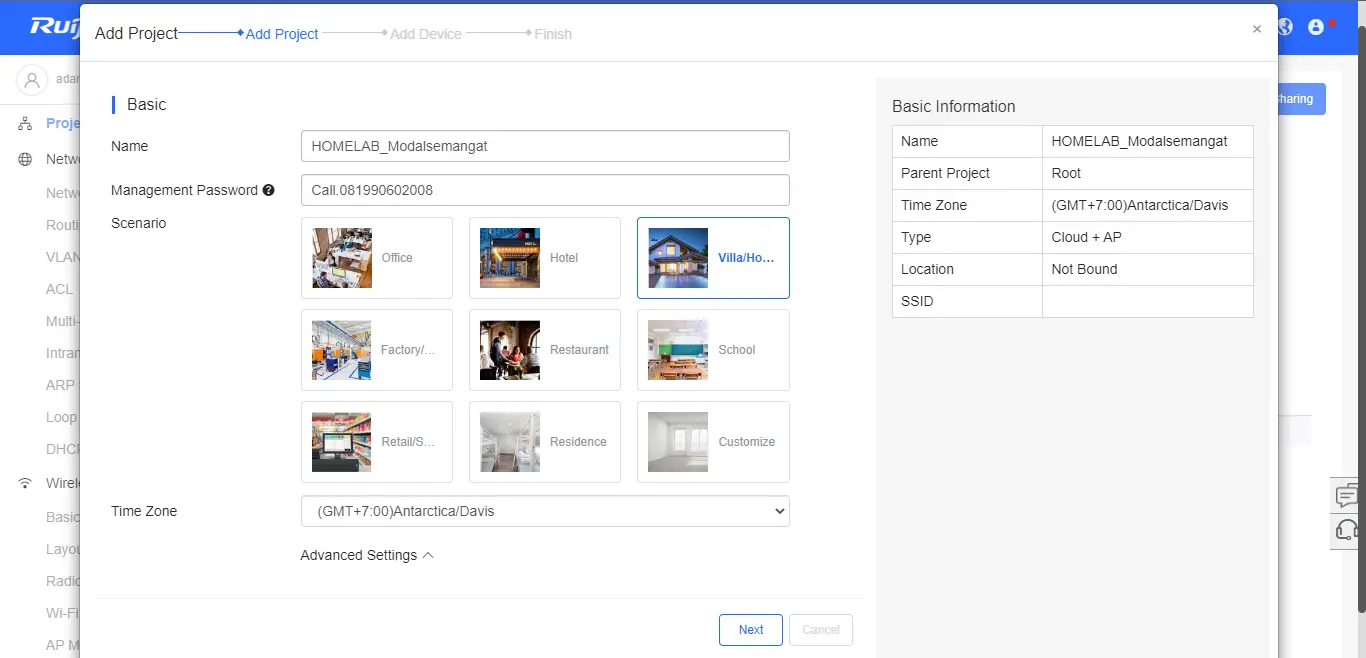Click the (GMT+7:00)Antarctica/Davis cell in Basic Information
This screenshot has width=1366, height=658.
1147,205
